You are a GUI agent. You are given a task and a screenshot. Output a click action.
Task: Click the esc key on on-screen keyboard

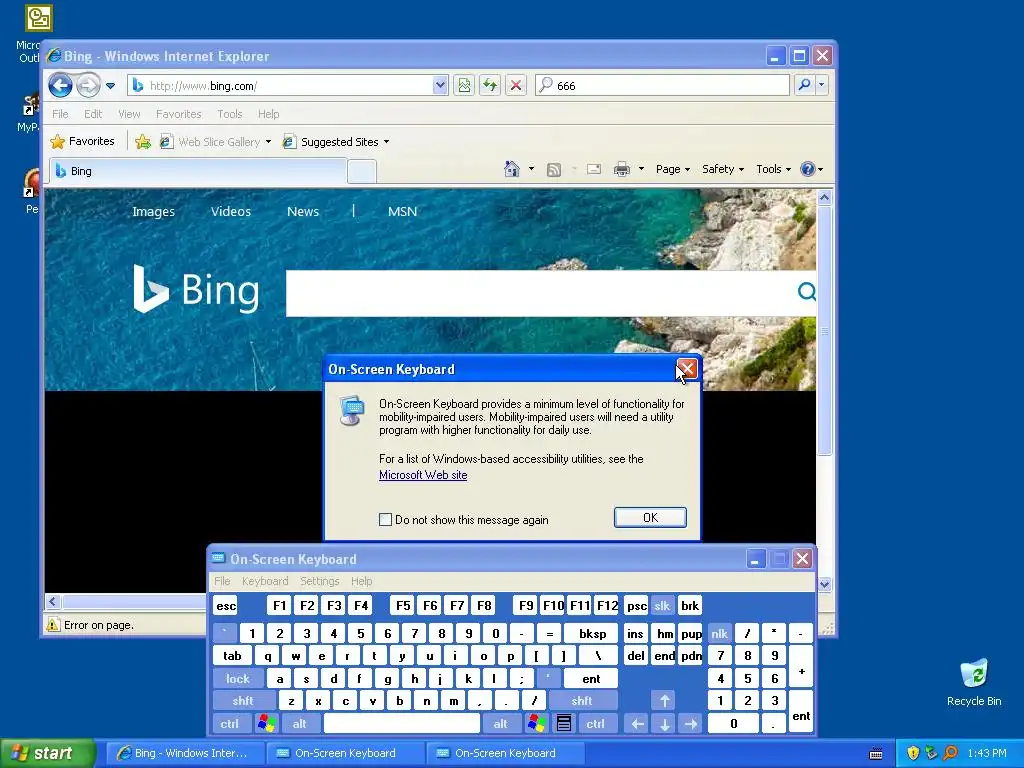pos(226,605)
